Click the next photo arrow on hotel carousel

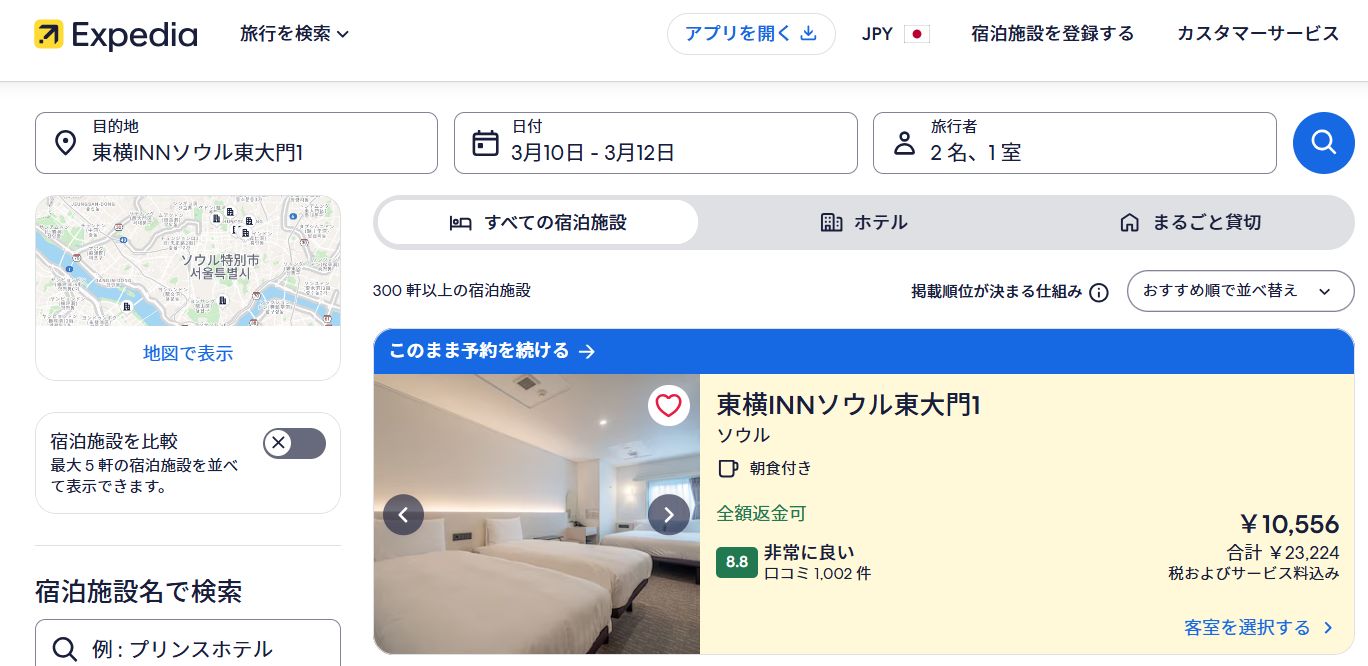[669, 514]
